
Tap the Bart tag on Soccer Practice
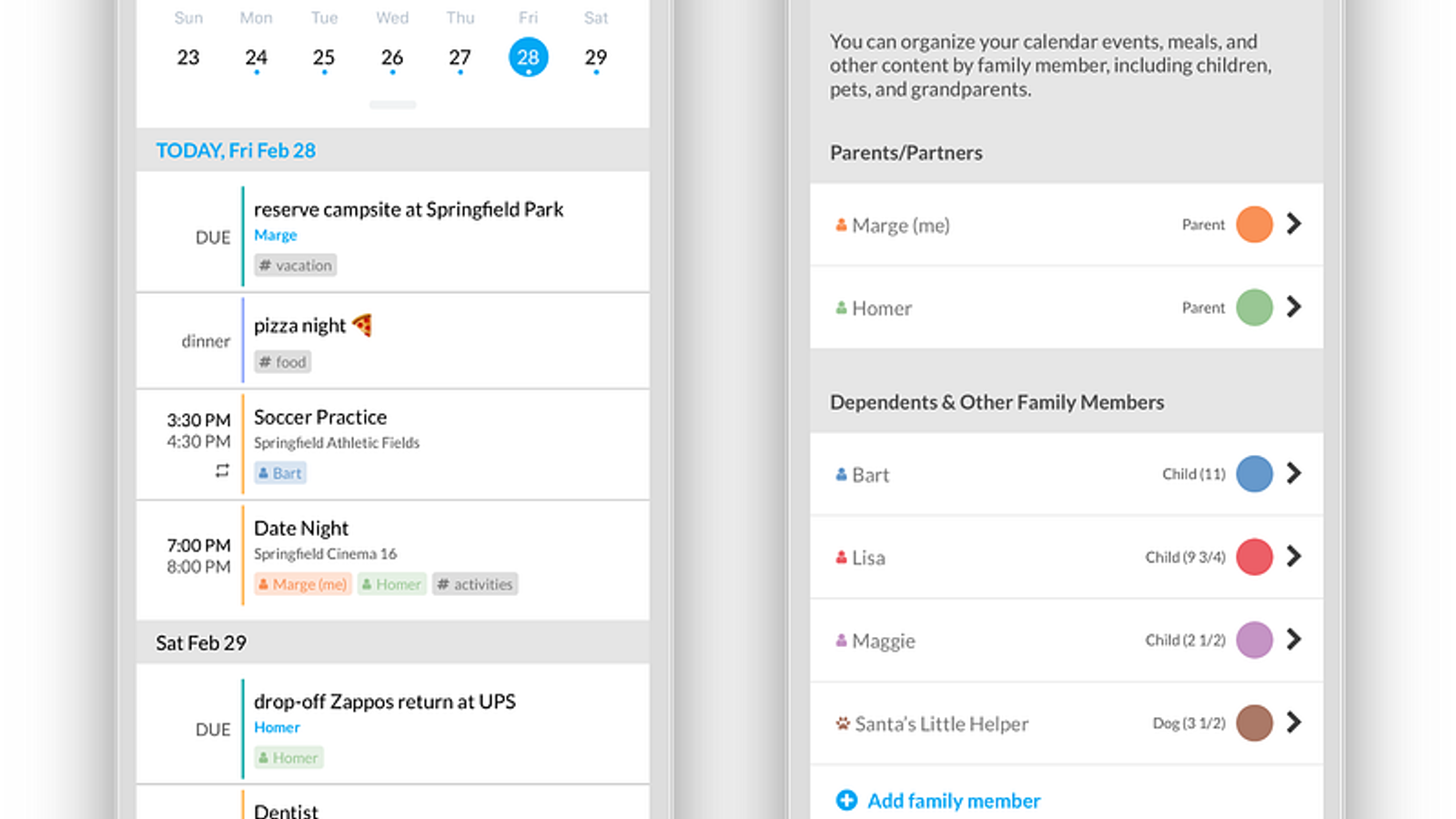[280, 473]
